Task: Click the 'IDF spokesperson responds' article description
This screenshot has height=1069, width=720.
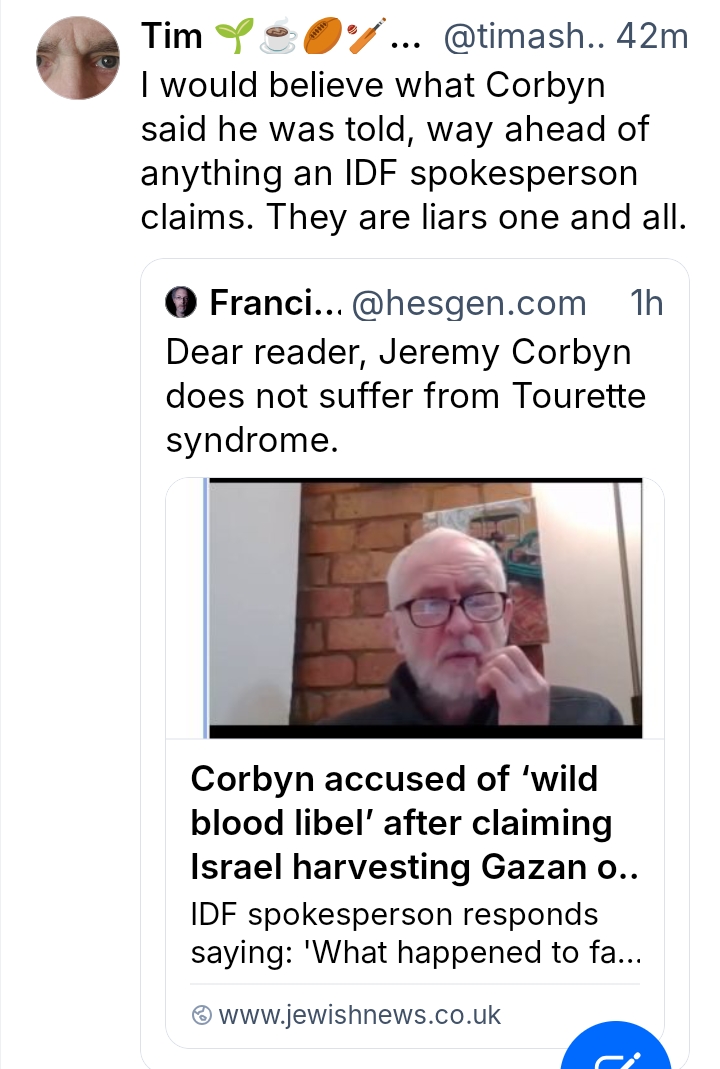Action: point(414,933)
